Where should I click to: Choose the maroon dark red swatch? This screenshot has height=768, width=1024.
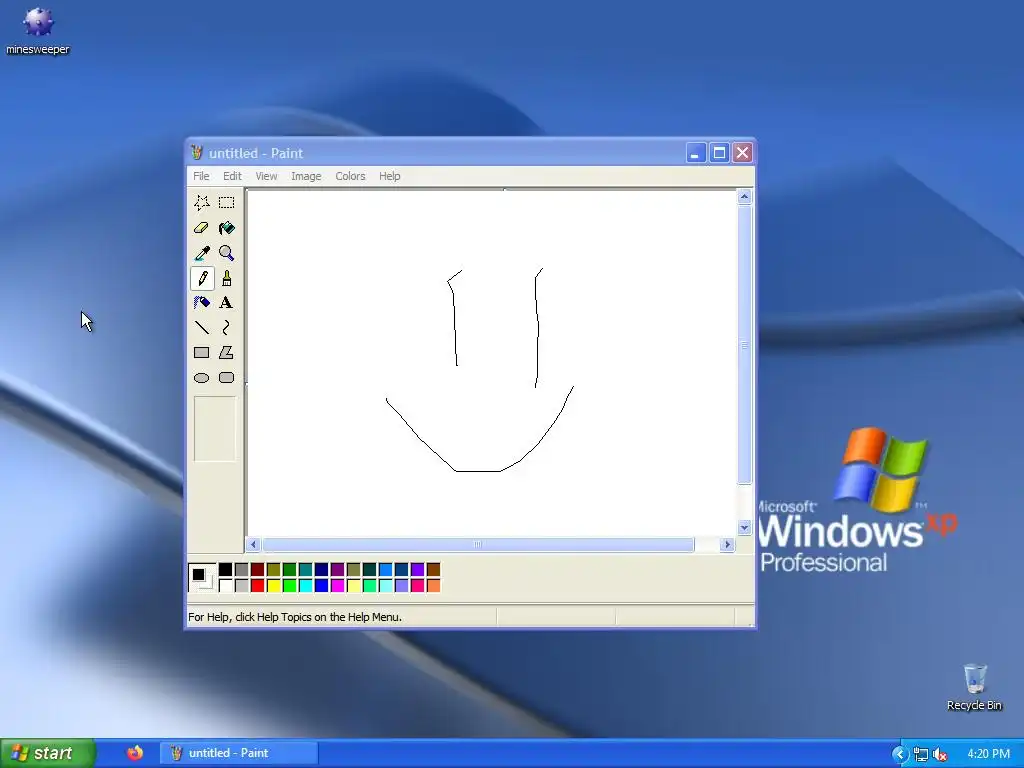257,569
